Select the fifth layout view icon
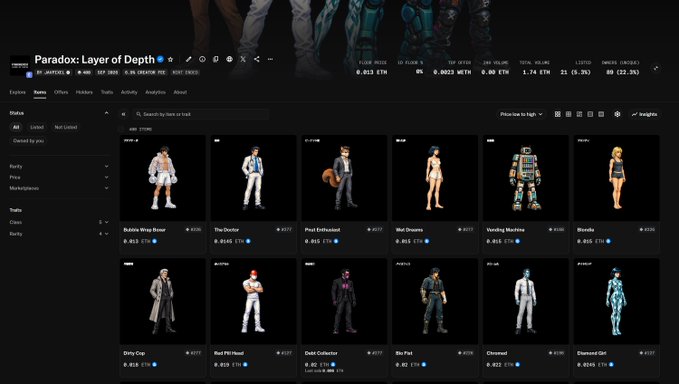 coord(601,114)
